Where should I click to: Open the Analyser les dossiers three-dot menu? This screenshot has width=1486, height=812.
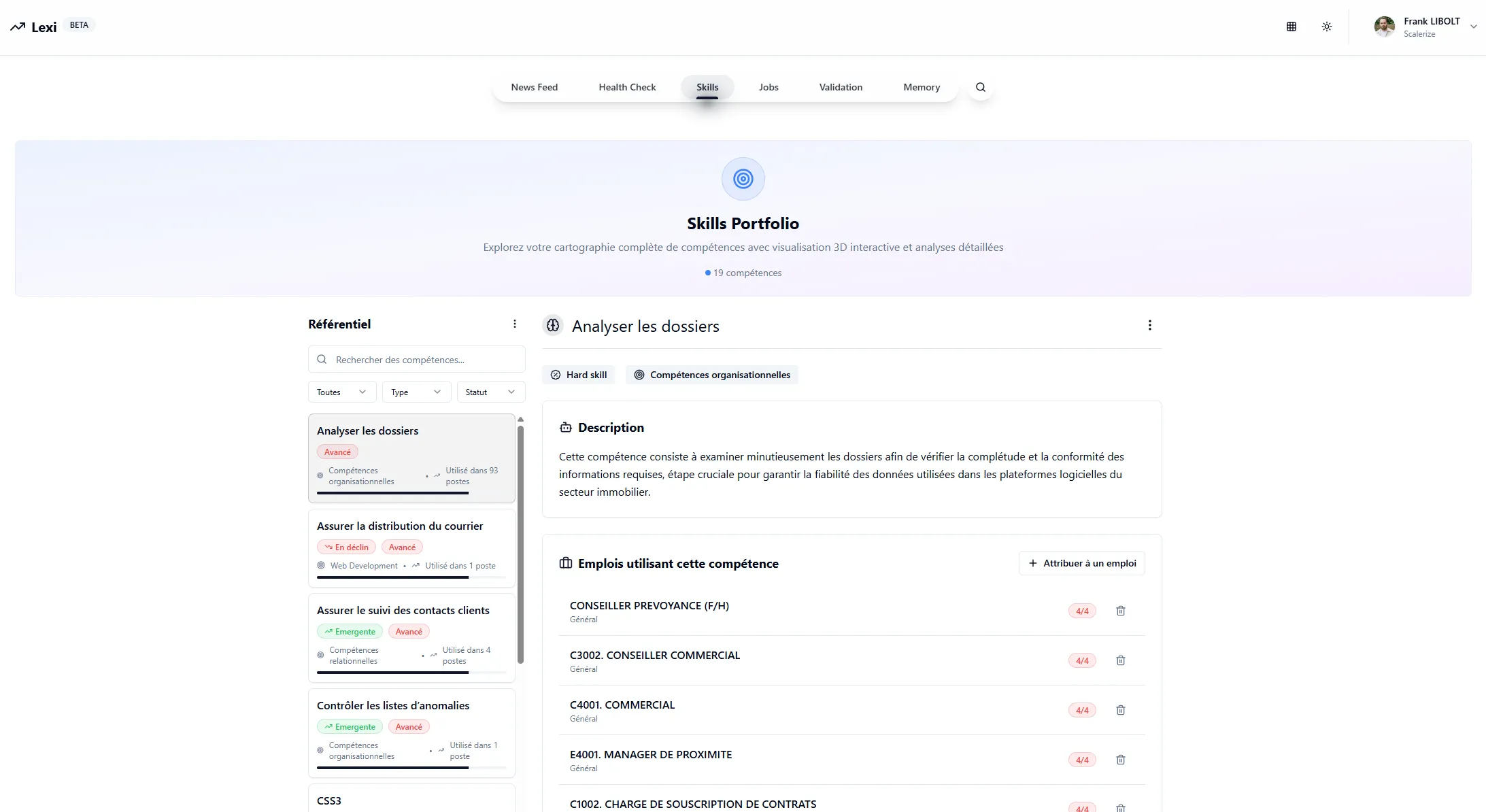point(1150,325)
